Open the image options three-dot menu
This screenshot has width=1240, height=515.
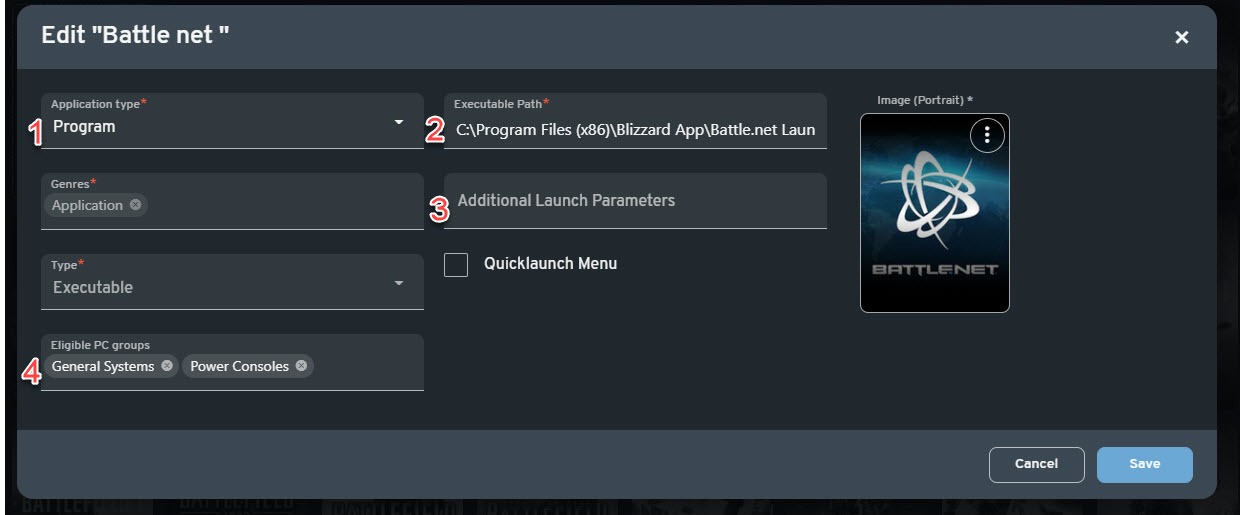point(987,135)
